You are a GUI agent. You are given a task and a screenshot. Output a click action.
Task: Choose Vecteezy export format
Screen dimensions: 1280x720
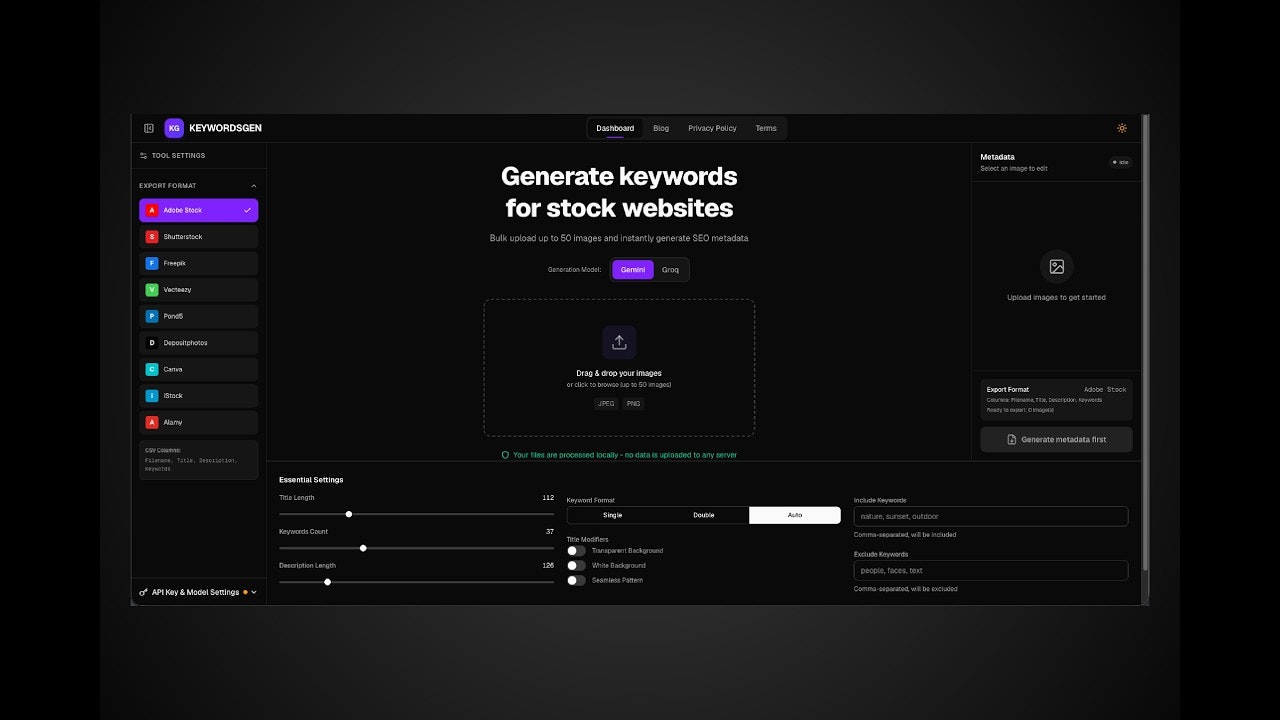[x=198, y=290]
